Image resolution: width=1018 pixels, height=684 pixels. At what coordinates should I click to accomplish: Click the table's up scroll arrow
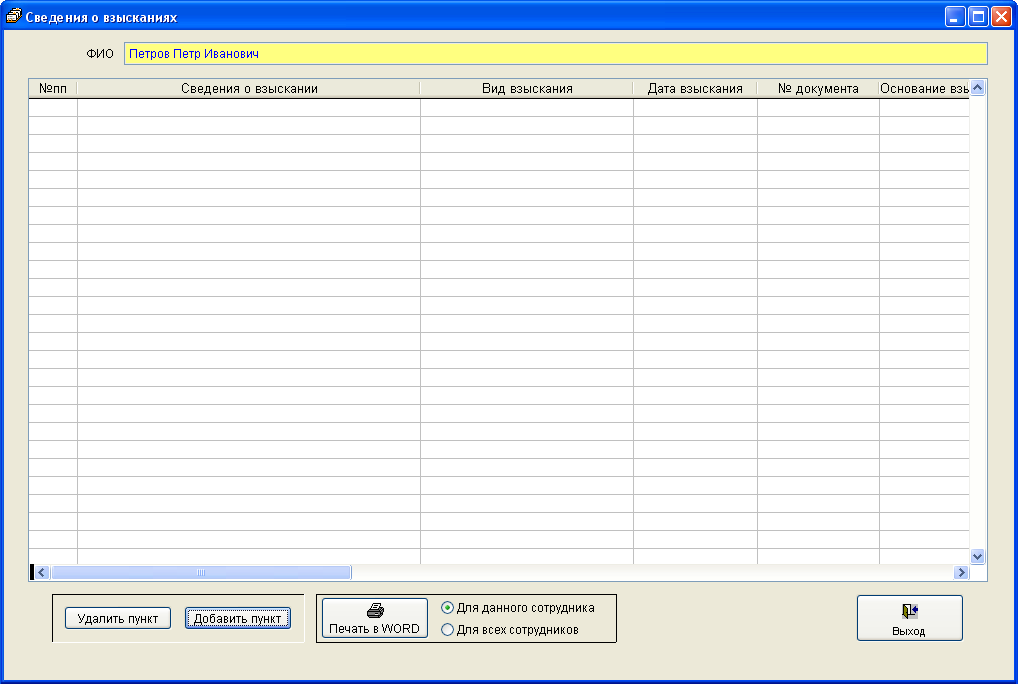pos(978,88)
